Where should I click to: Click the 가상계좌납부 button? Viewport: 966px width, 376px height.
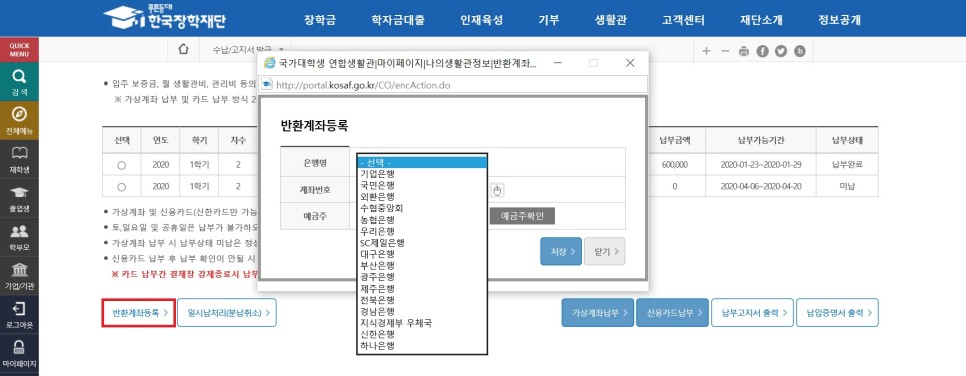pos(598,313)
